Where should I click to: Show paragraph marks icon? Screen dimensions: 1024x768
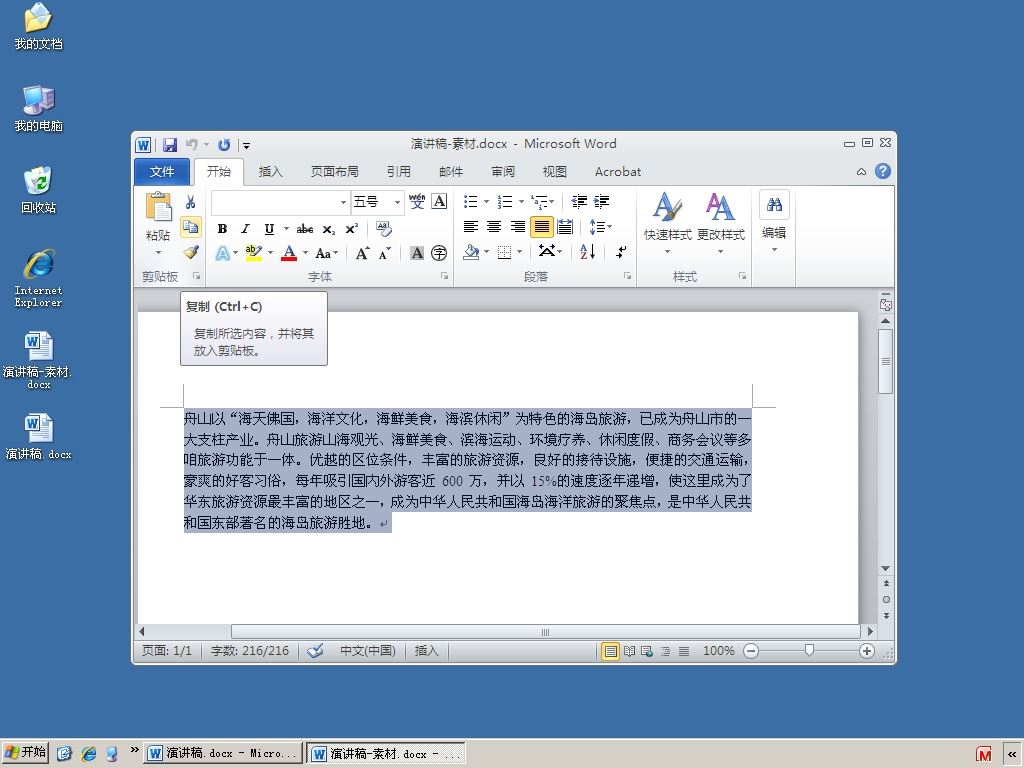point(621,251)
